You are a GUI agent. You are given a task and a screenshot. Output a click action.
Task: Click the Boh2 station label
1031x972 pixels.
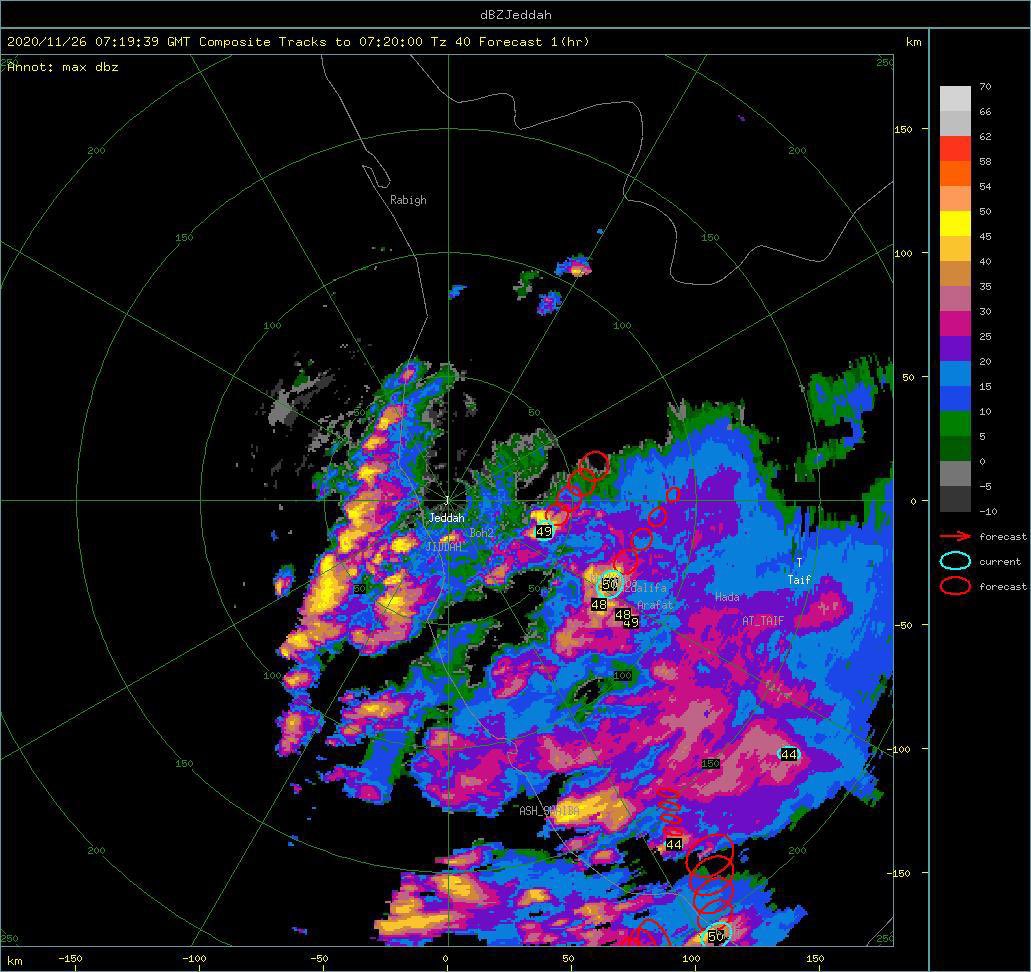coord(481,533)
